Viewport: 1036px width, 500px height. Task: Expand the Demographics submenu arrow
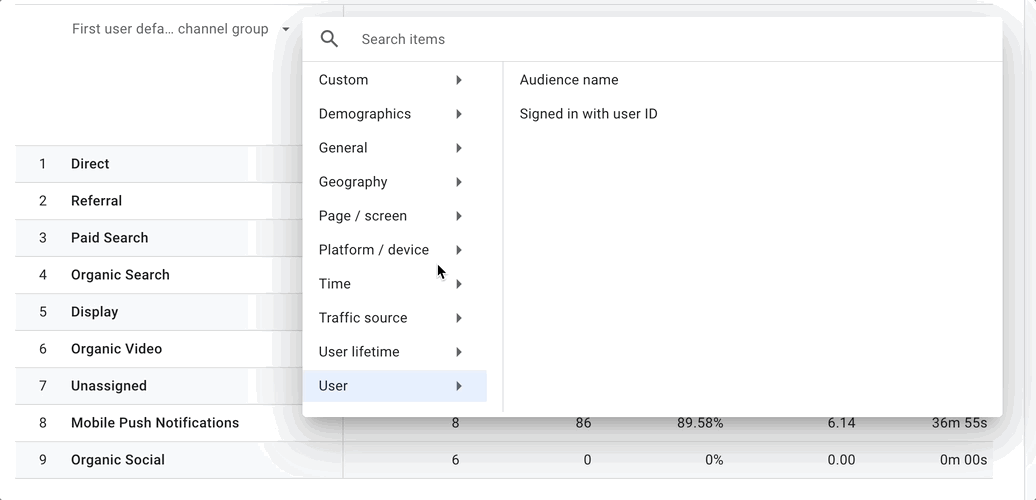tap(459, 114)
